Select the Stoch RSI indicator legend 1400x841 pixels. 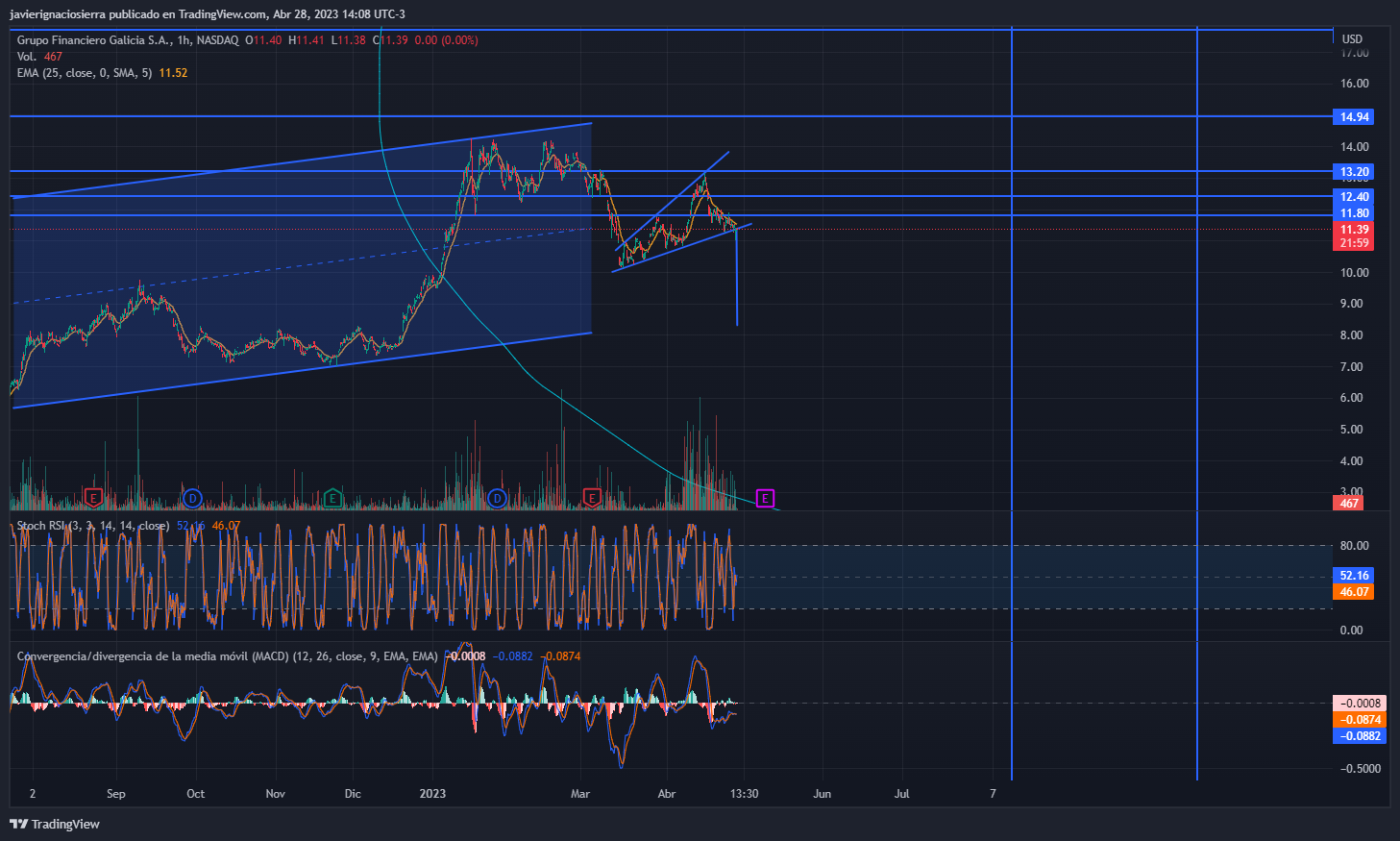[x=92, y=526]
